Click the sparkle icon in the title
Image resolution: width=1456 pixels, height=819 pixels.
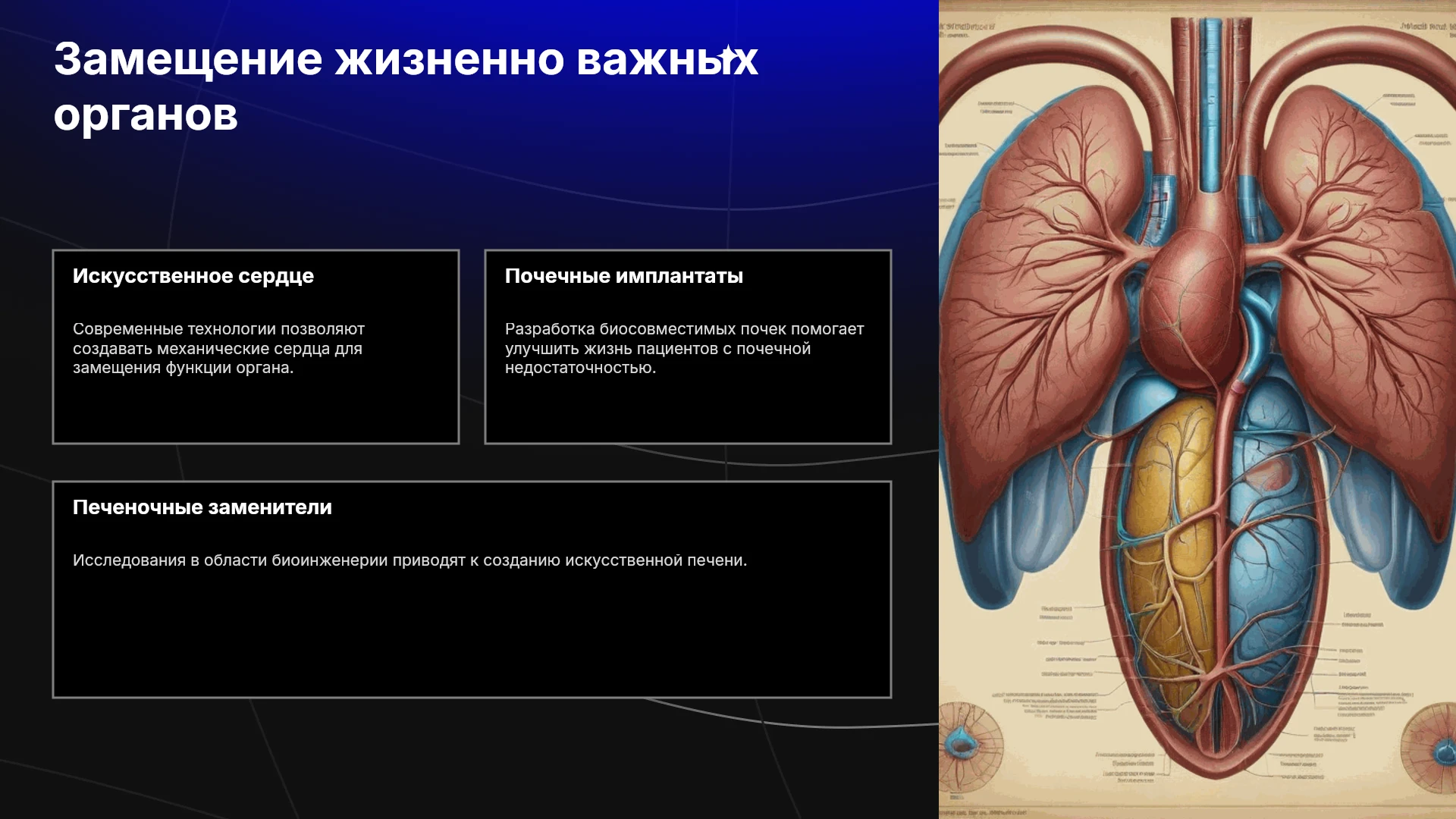728,56
